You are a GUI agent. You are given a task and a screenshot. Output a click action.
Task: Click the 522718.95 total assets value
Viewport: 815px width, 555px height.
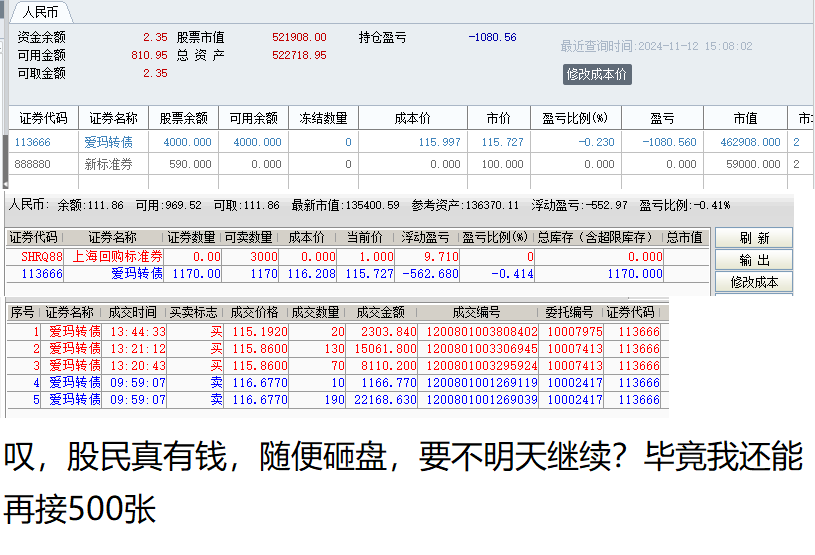click(299, 56)
